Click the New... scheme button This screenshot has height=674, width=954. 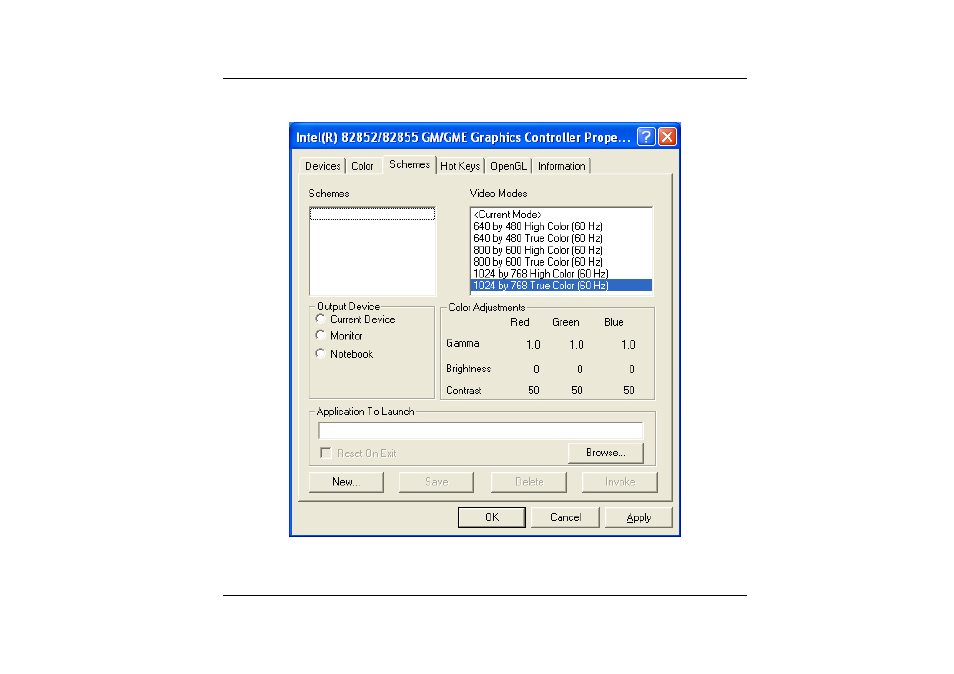[346, 482]
